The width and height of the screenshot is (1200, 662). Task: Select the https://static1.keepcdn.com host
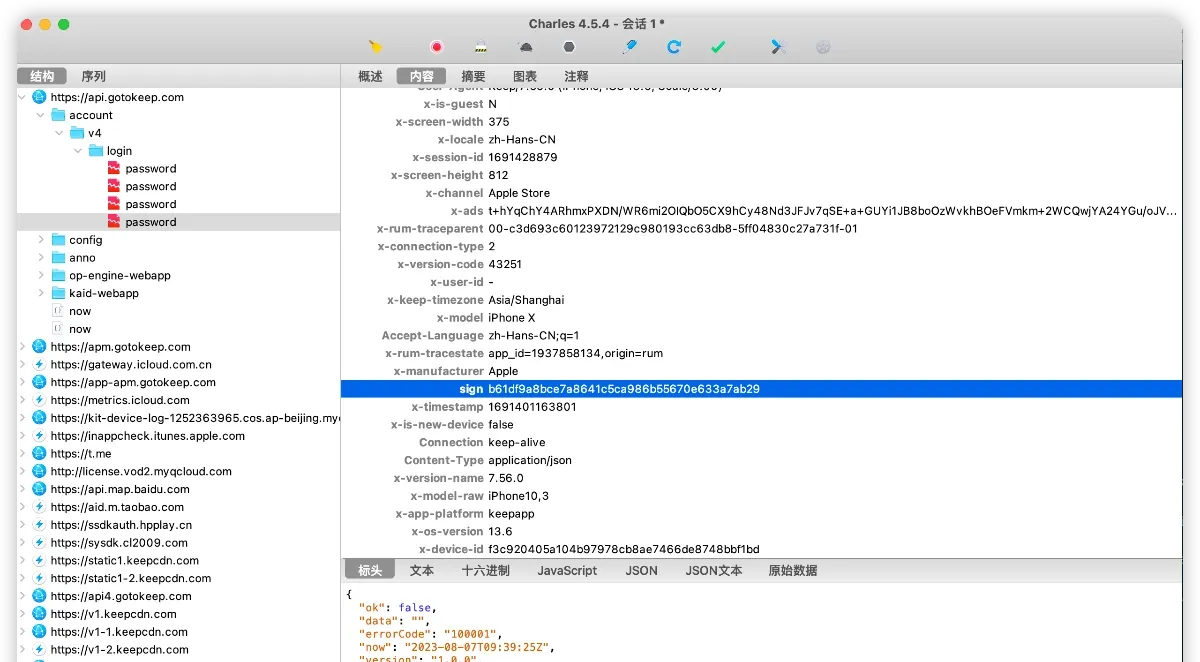[125, 560]
